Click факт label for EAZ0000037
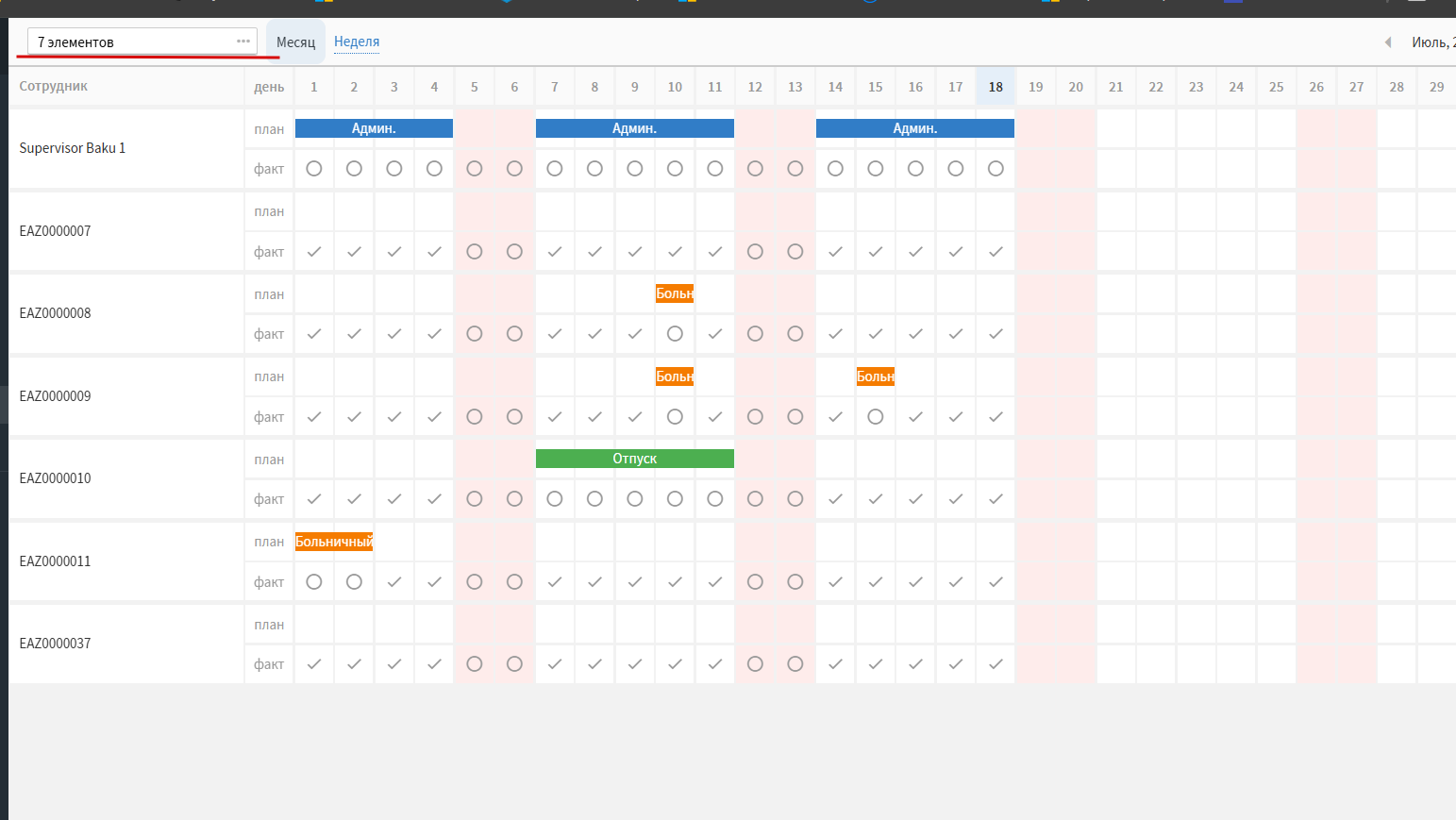This screenshot has height=820, width=1456. pyautogui.click(x=269, y=664)
